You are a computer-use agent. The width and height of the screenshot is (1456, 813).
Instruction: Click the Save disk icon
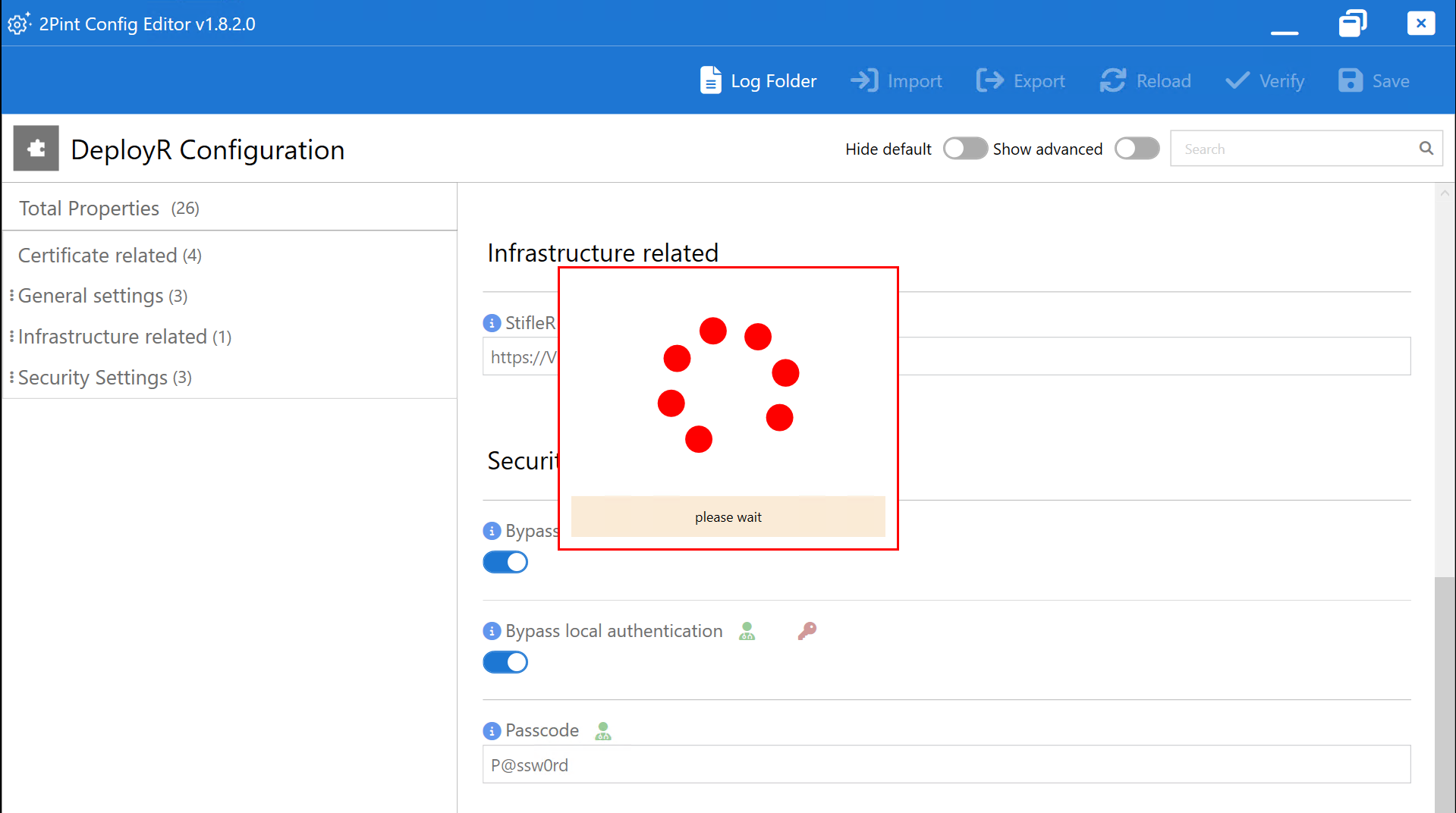coord(1350,80)
